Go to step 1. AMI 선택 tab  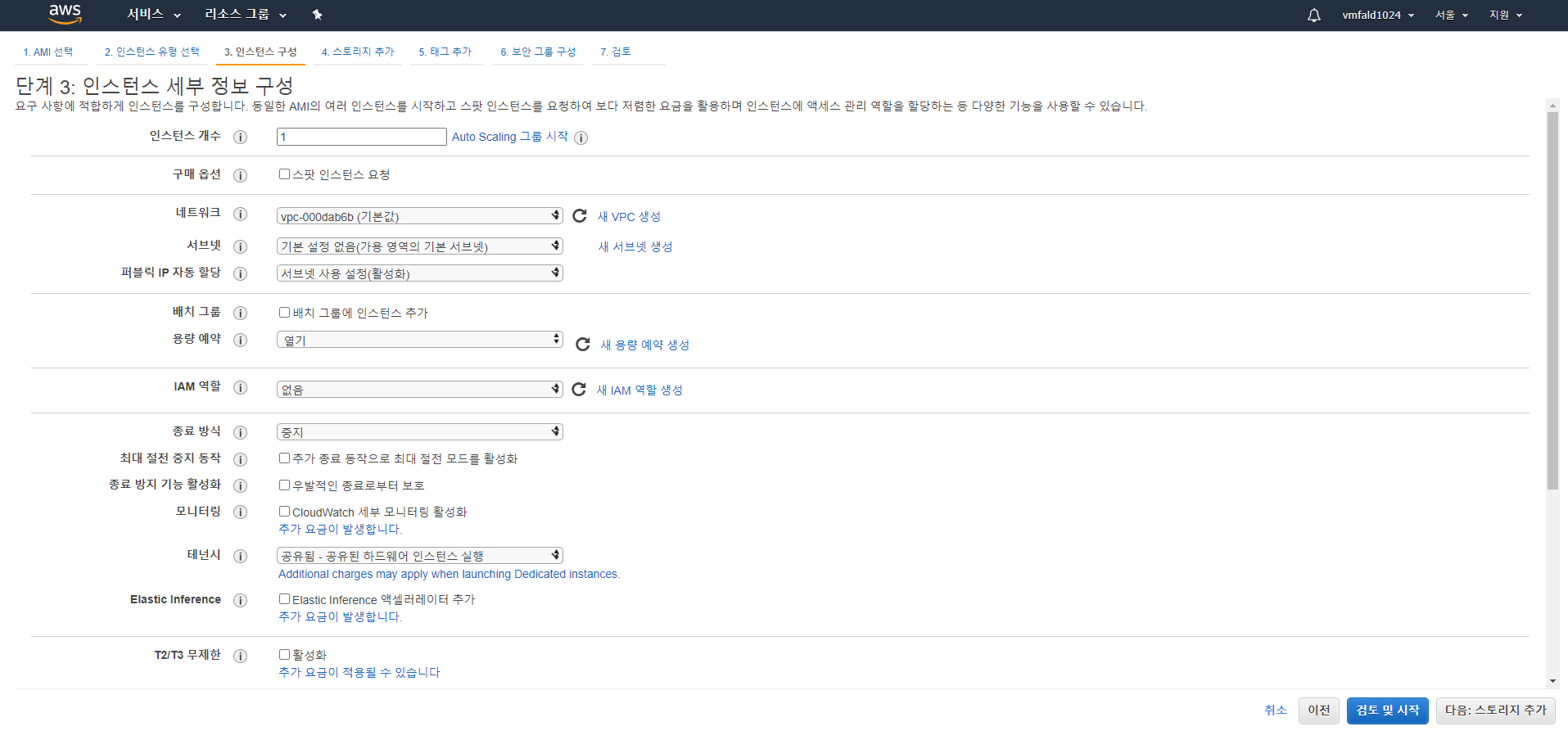coord(48,52)
